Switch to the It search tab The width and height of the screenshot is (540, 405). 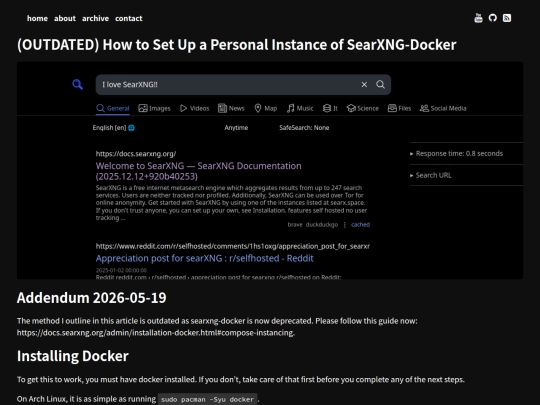coord(330,108)
